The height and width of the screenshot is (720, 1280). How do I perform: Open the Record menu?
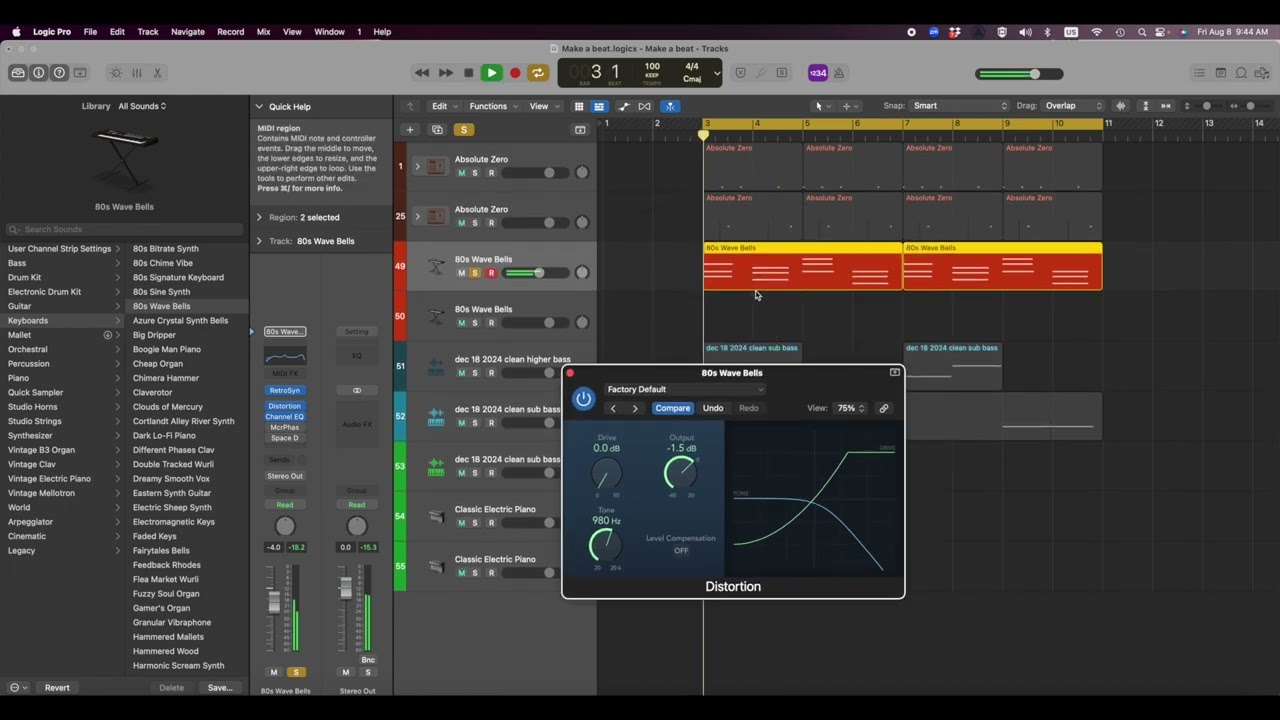(230, 32)
